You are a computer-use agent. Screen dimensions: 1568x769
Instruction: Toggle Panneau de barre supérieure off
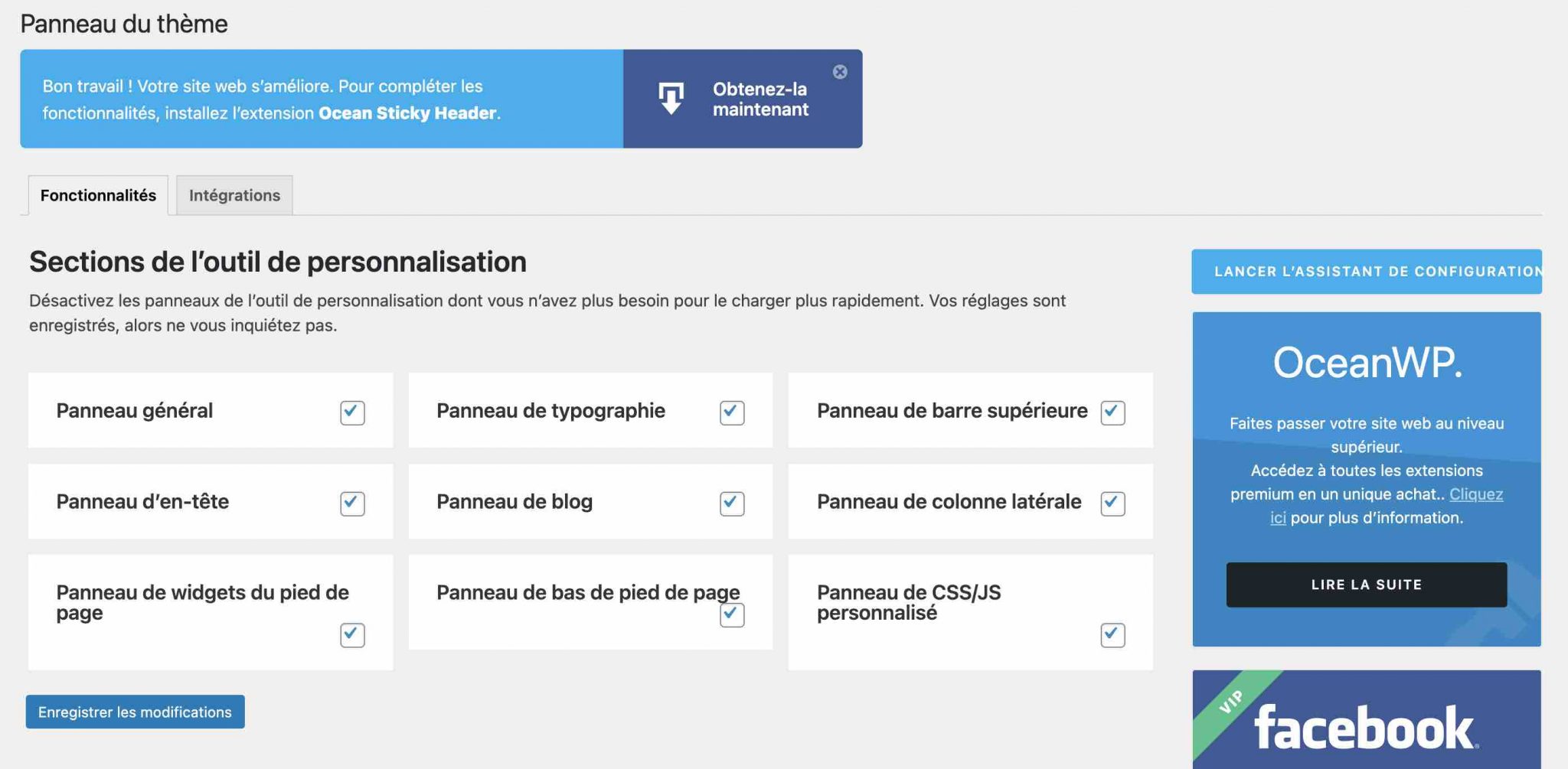point(1112,412)
